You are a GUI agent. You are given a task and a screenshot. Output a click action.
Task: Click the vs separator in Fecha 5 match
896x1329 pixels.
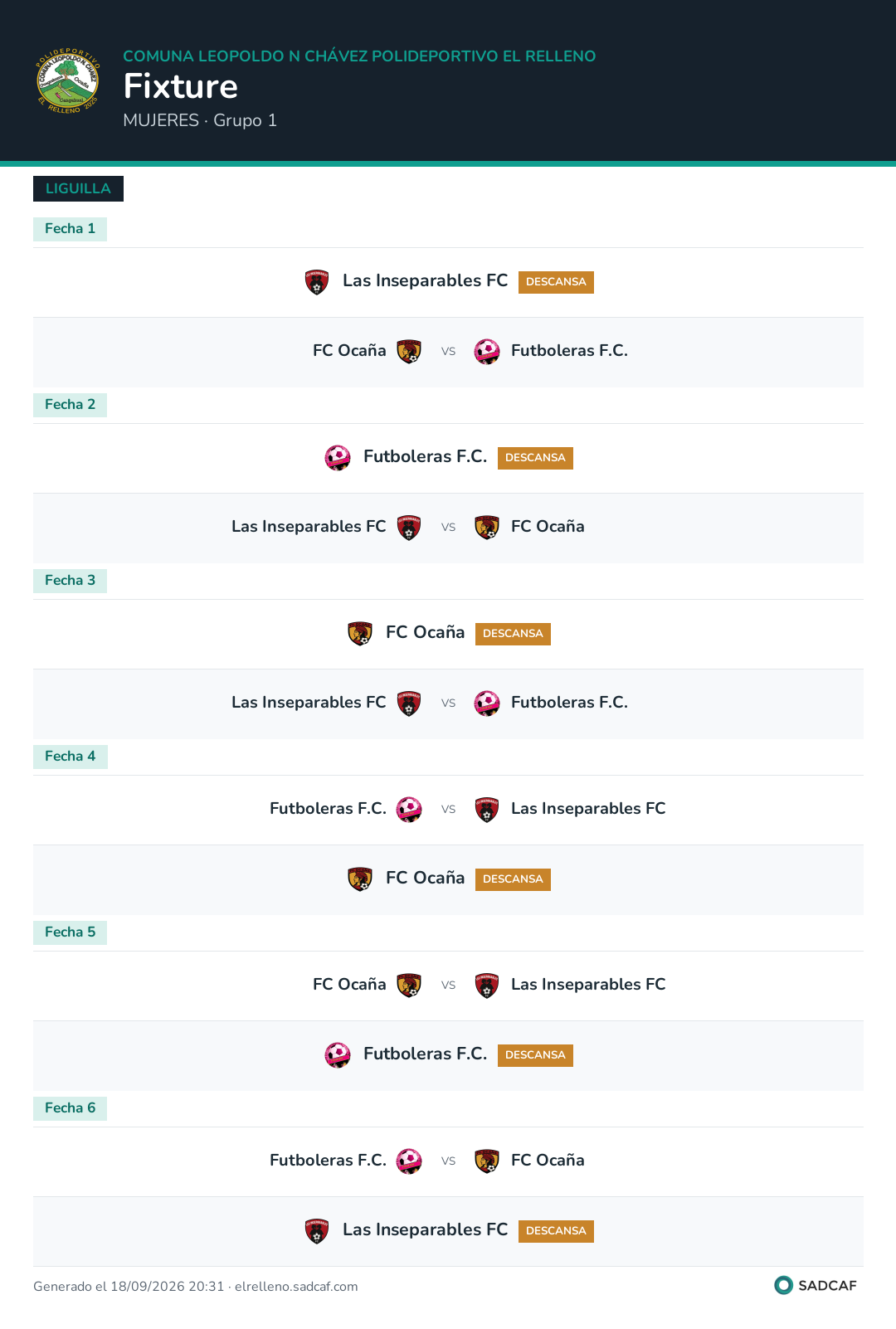click(x=448, y=986)
